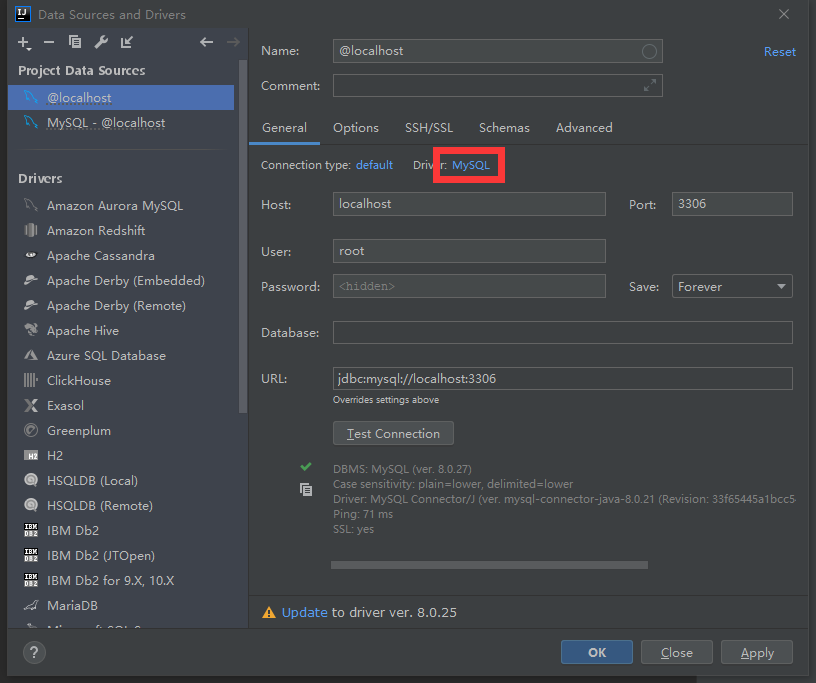
Task: Click the color circle in the Name field
Action: [x=649, y=51]
